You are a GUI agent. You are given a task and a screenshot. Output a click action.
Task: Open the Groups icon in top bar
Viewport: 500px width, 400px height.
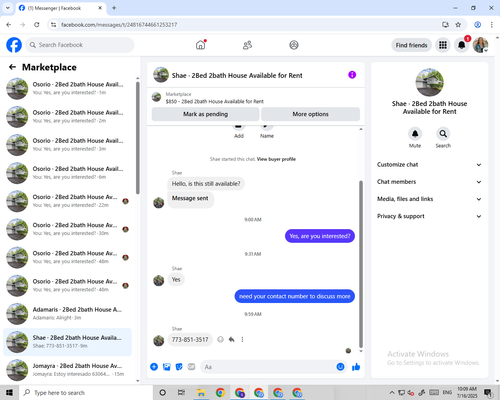point(294,45)
